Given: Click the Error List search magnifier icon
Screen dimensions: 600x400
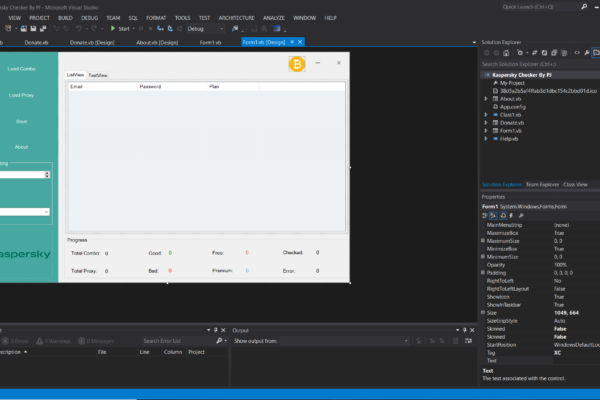Looking at the screenshot, I should tap(219, 341).
